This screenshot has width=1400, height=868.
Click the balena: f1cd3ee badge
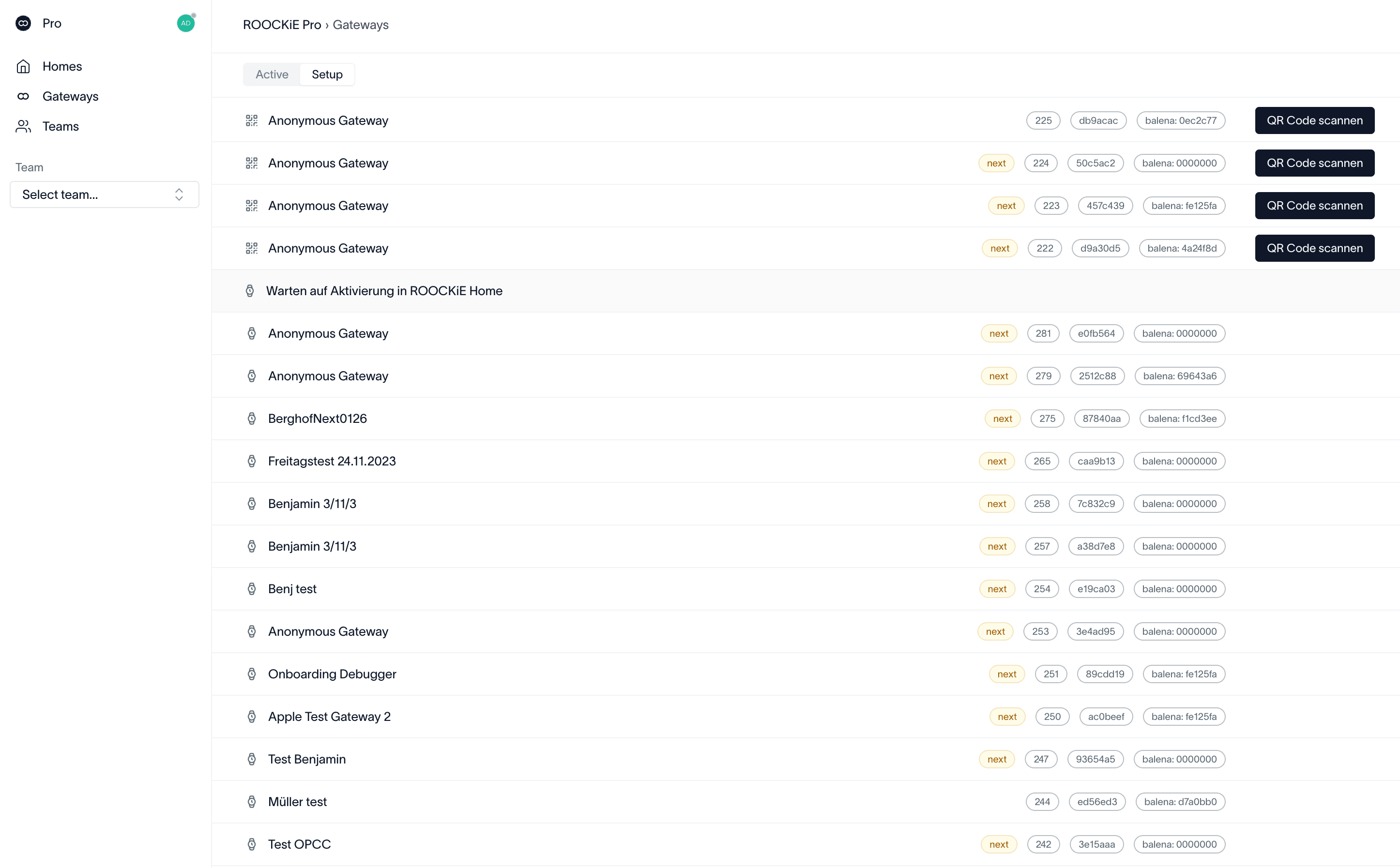point(1182,419)
